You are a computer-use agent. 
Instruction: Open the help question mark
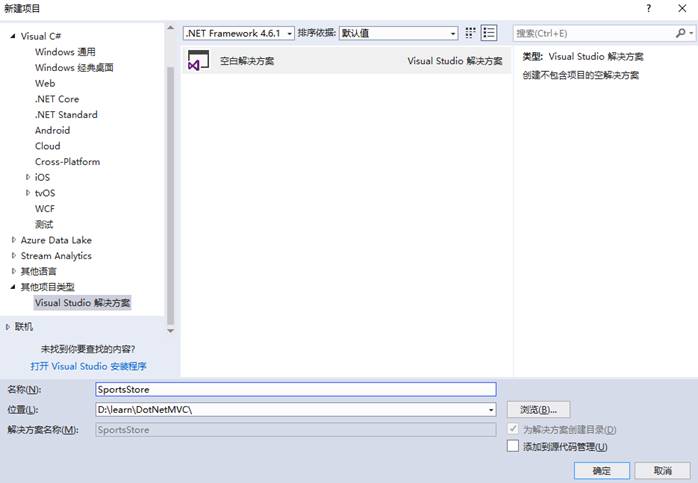pyautogui.click(x=649, y=8)
